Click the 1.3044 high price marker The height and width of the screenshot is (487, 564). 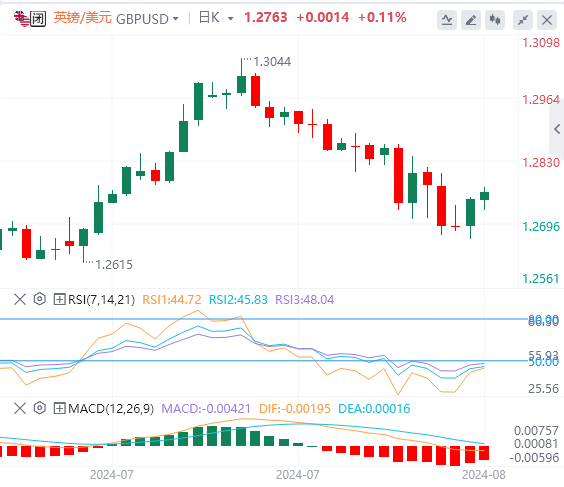272,62
